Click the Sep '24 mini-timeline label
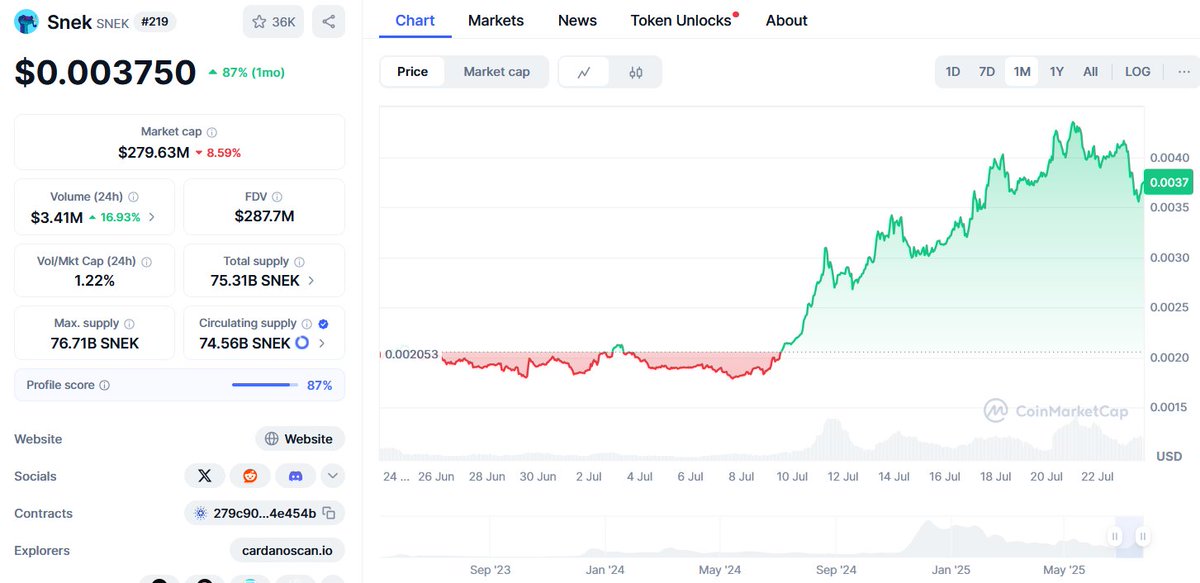Viewport: 1200px width, 583px height. coord(836,570)
